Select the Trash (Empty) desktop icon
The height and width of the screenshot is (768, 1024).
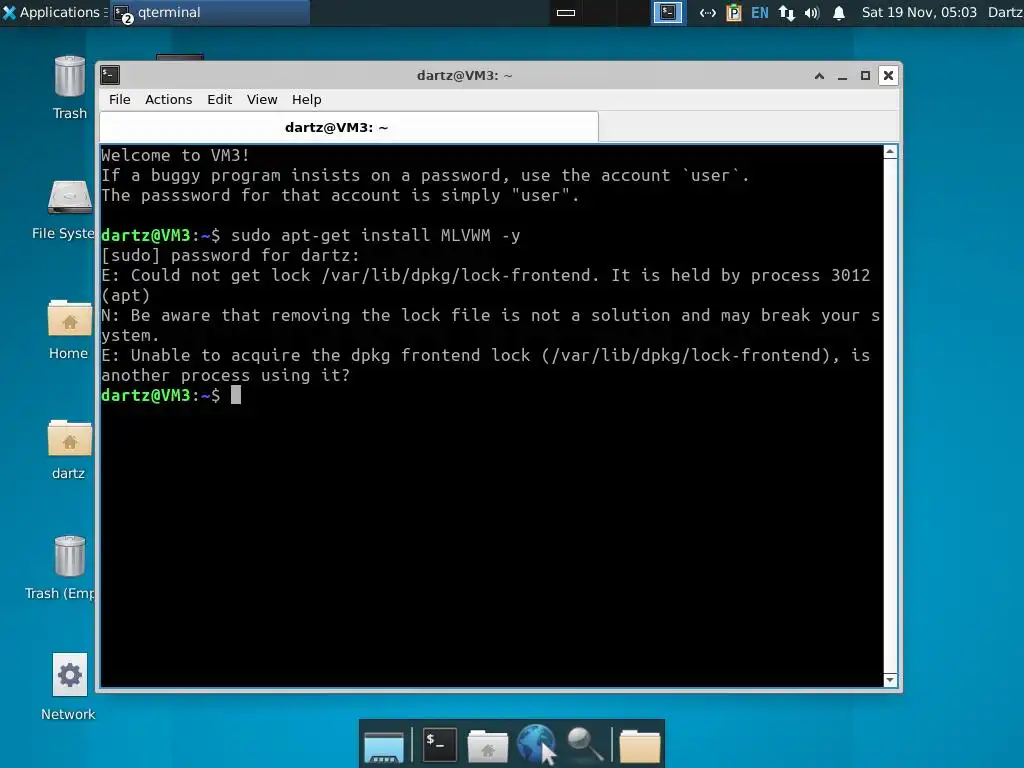pos(62,568)
